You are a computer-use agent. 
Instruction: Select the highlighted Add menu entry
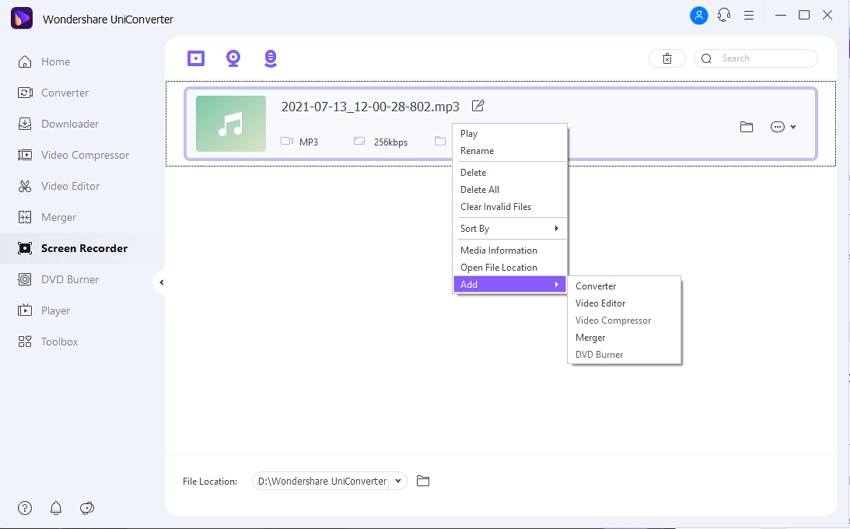(510, 285)
